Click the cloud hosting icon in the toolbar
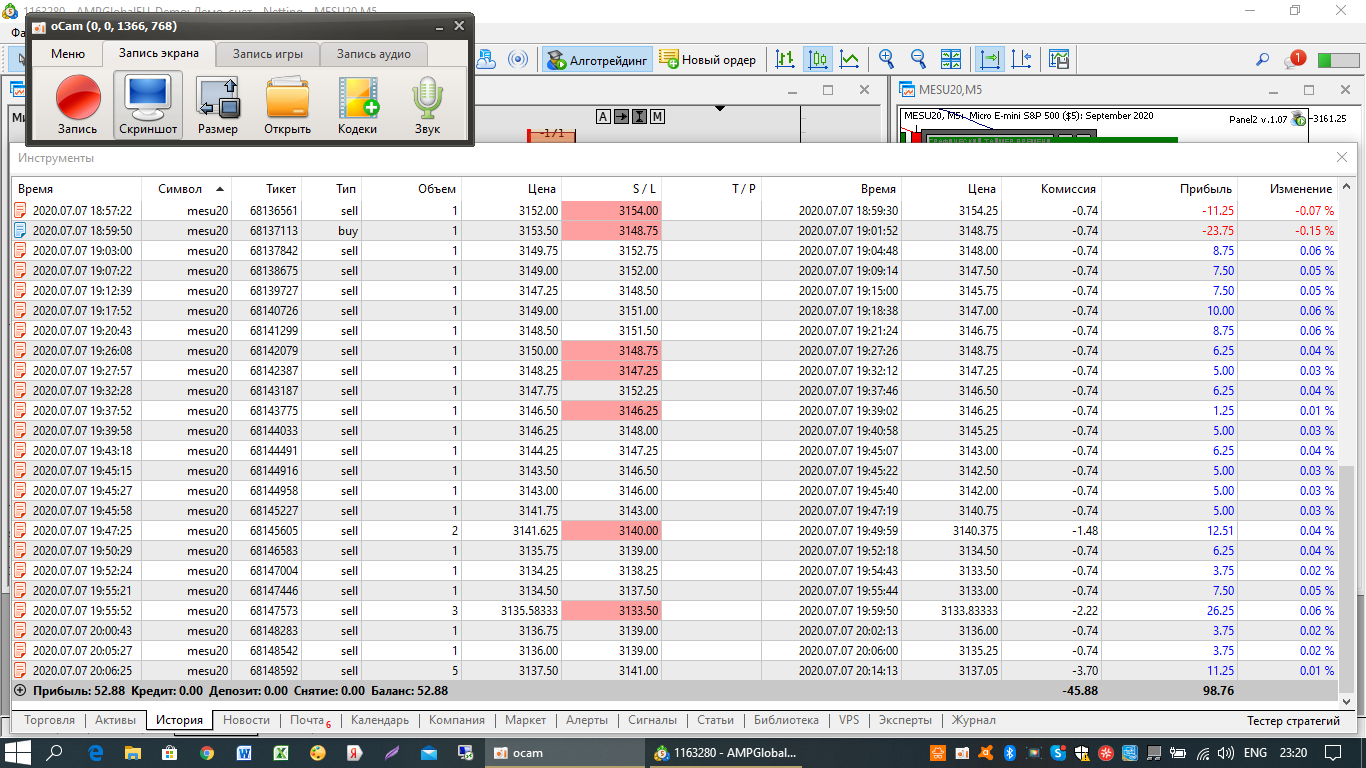 [x=486, y=59]
